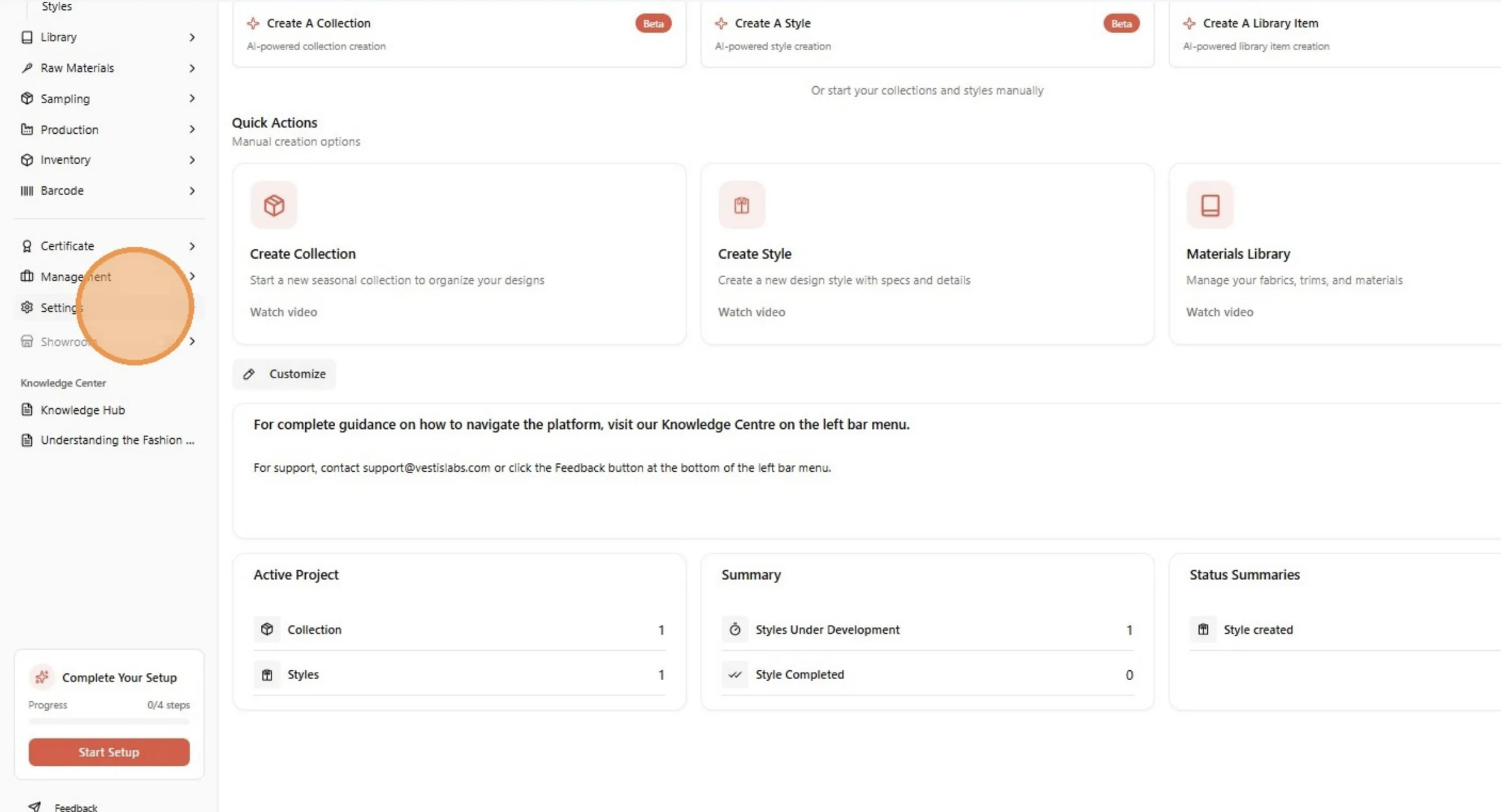Click the Active Project Collection row
The height and width of the screenshot is (812, 1501).
[459, 629]
